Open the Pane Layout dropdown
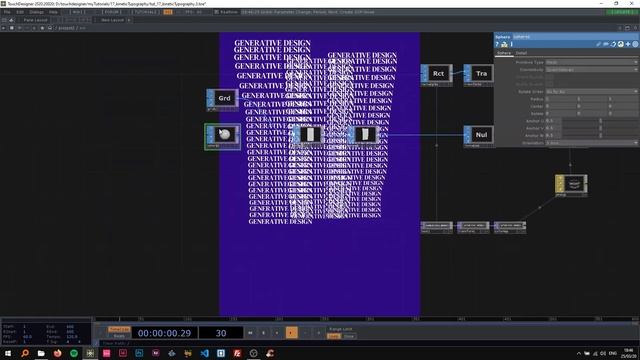Viewport: 640px width, 360px height. (x=35, y=20)
